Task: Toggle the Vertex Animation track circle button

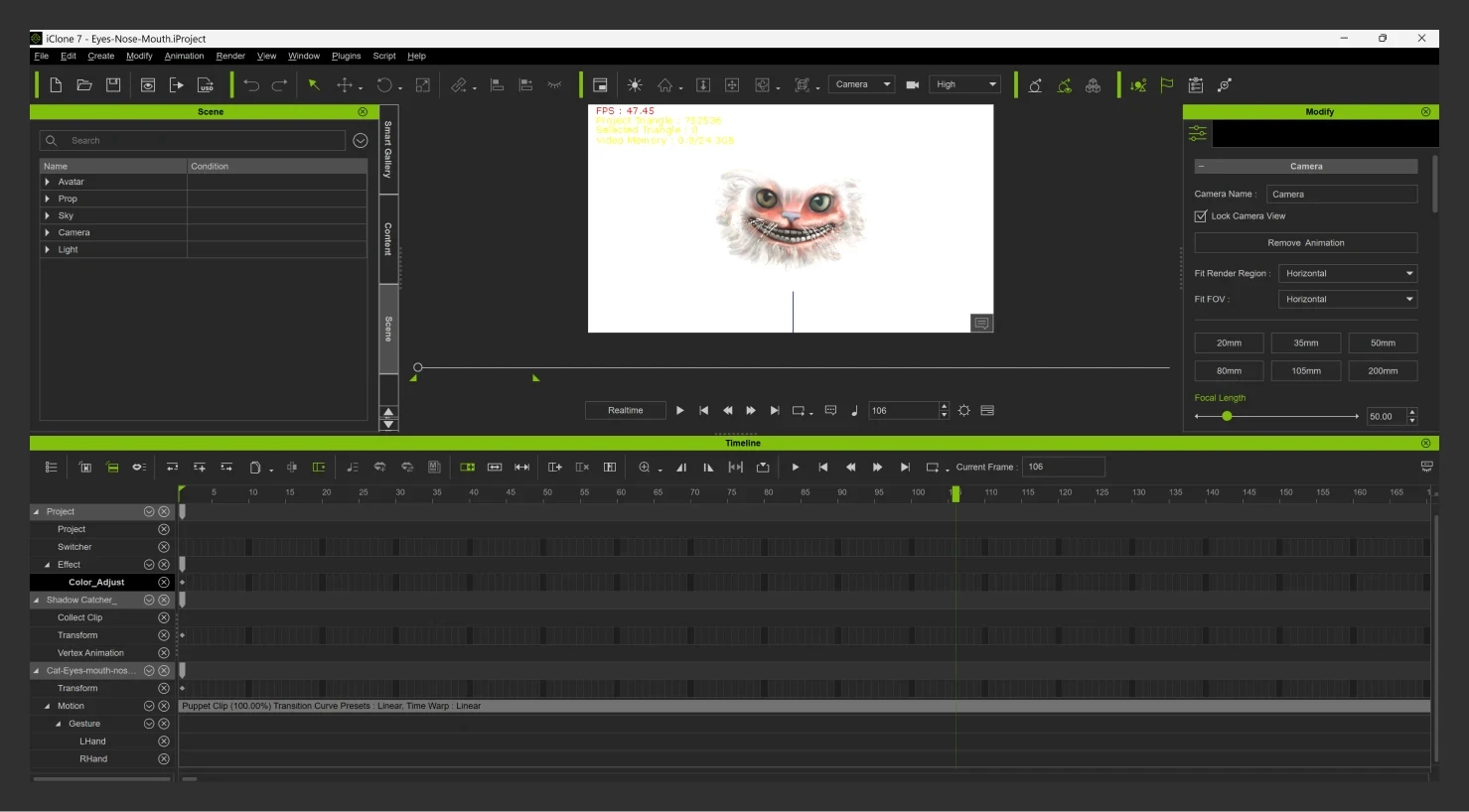Action: pyautogui.click(x=164, y=653)
